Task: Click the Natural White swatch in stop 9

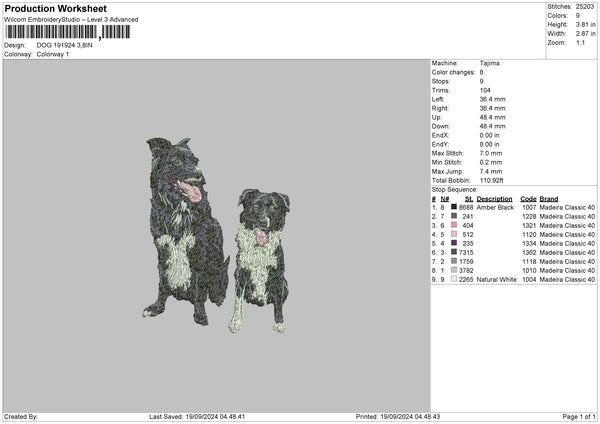Action: pos(454,279)
